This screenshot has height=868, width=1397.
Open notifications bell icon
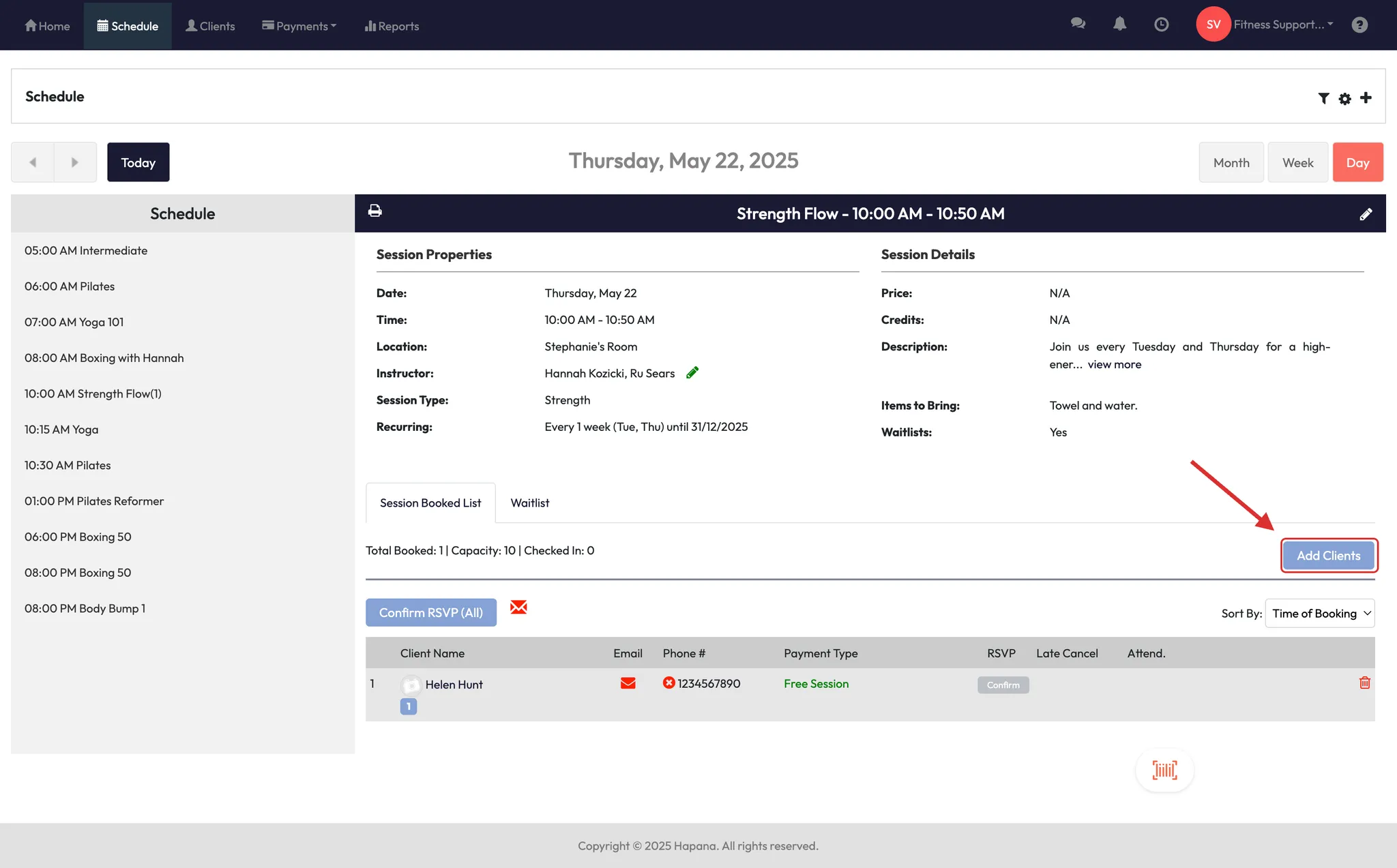(x=1119, y=25)
